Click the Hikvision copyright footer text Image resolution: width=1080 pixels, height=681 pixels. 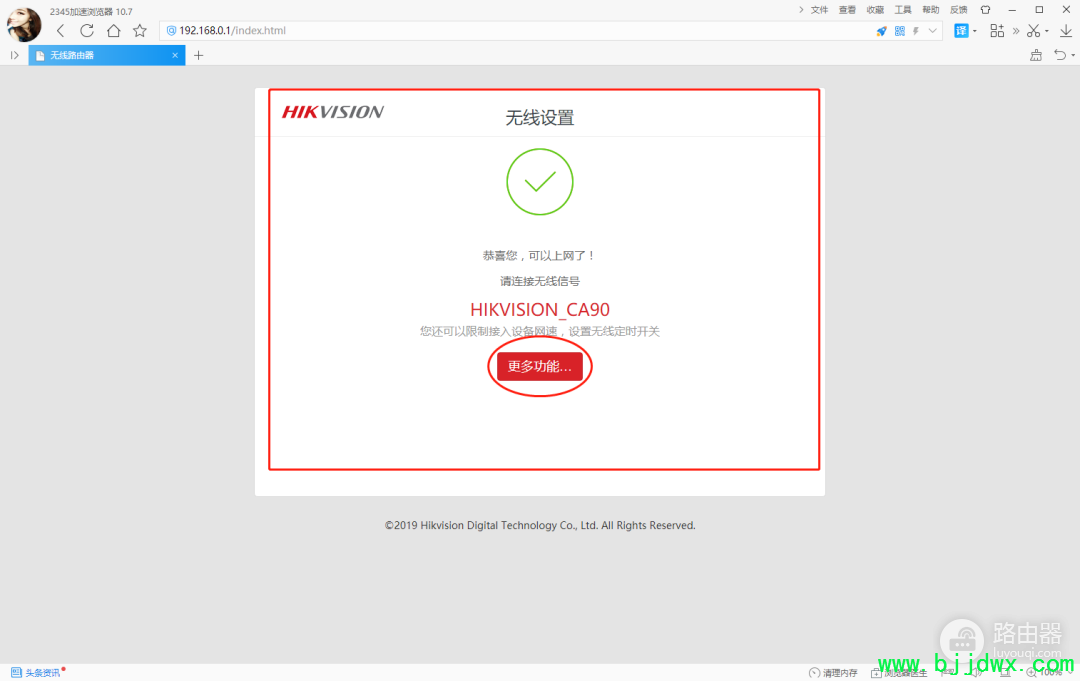pyautogui.click(x=540, y=525)
